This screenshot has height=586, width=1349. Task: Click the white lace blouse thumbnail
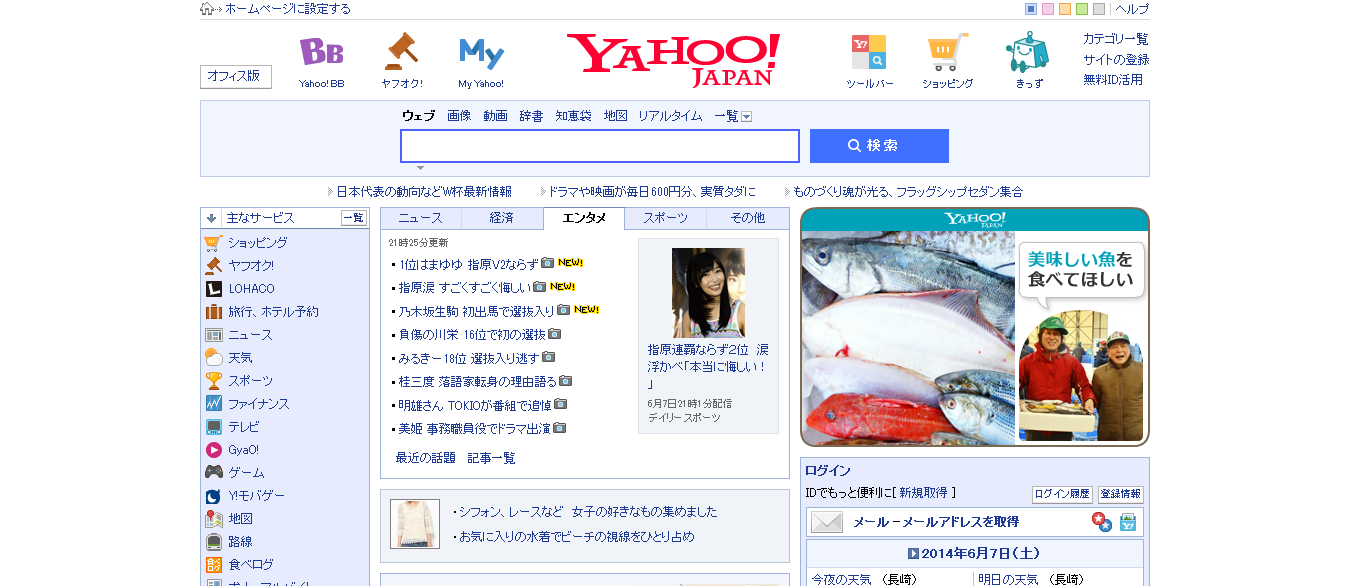pyautogui.click(x=415, y=524)
